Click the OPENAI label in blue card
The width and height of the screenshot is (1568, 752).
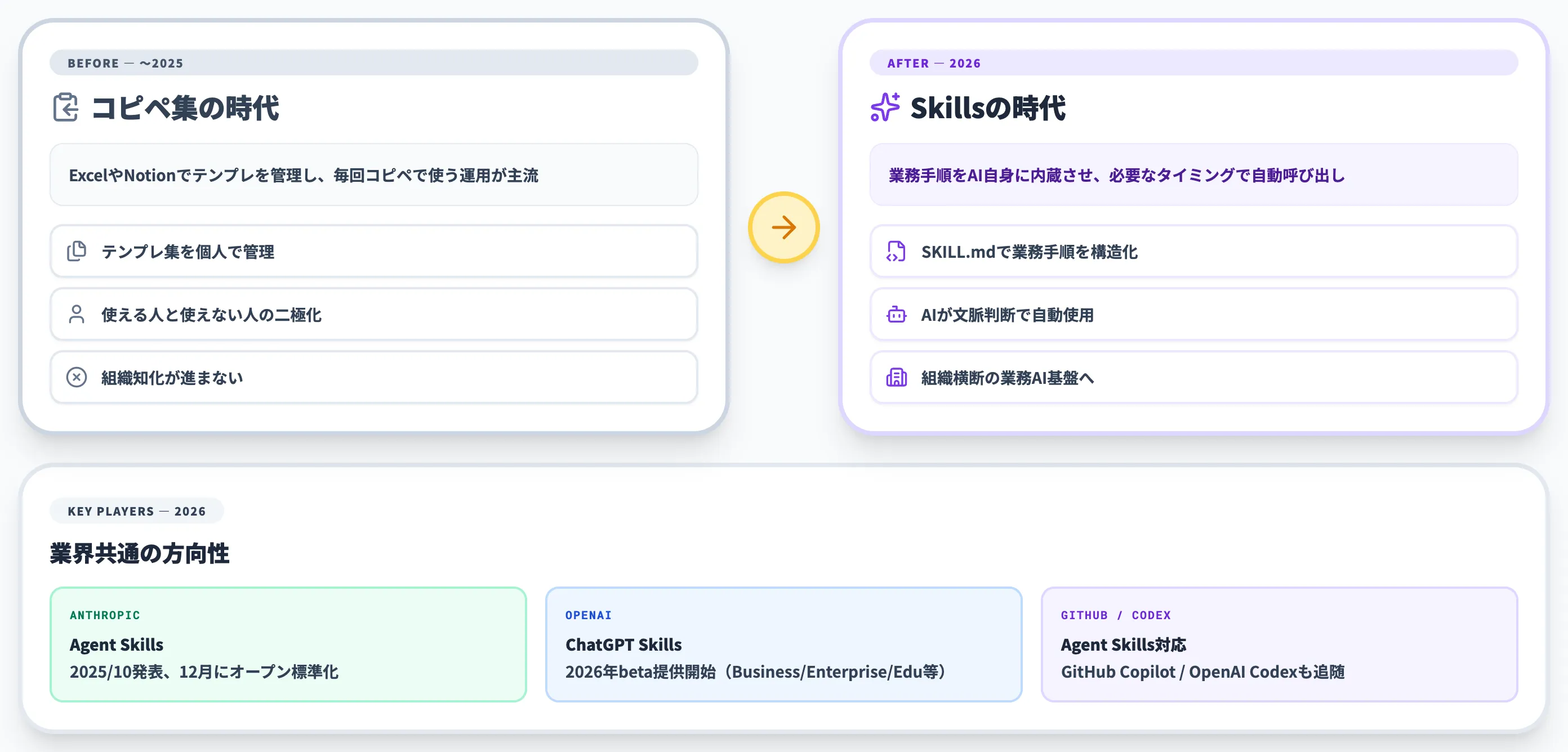point(588,615)
